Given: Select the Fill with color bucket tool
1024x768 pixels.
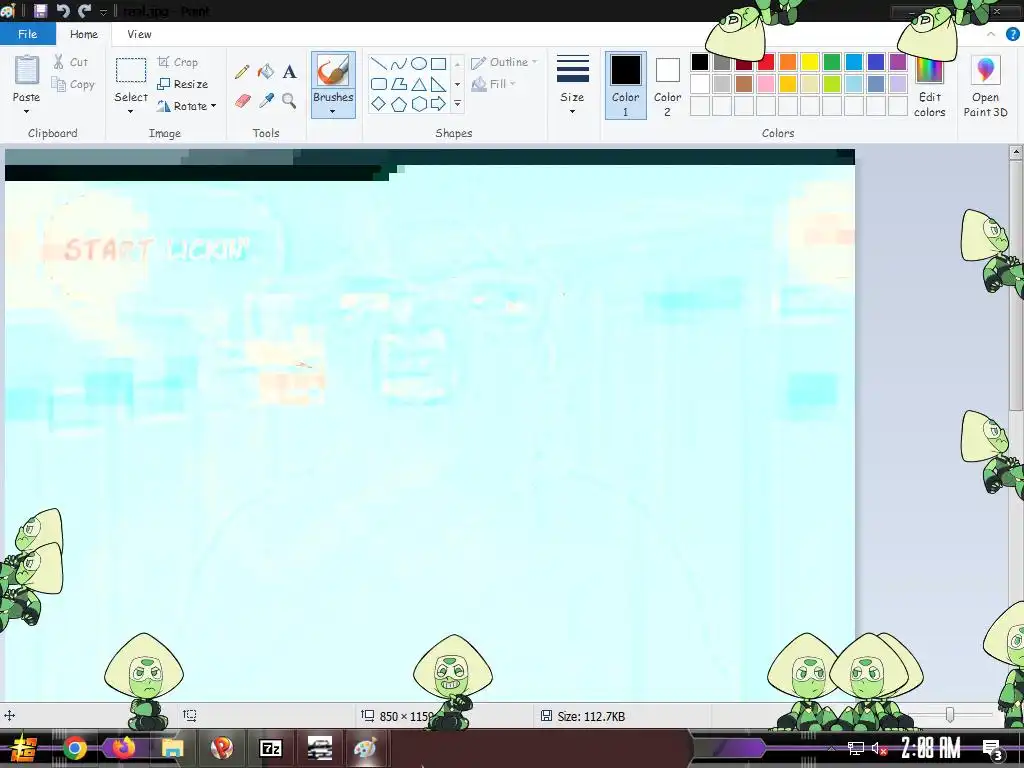Looking at the screenshot, I should [265, 71].
